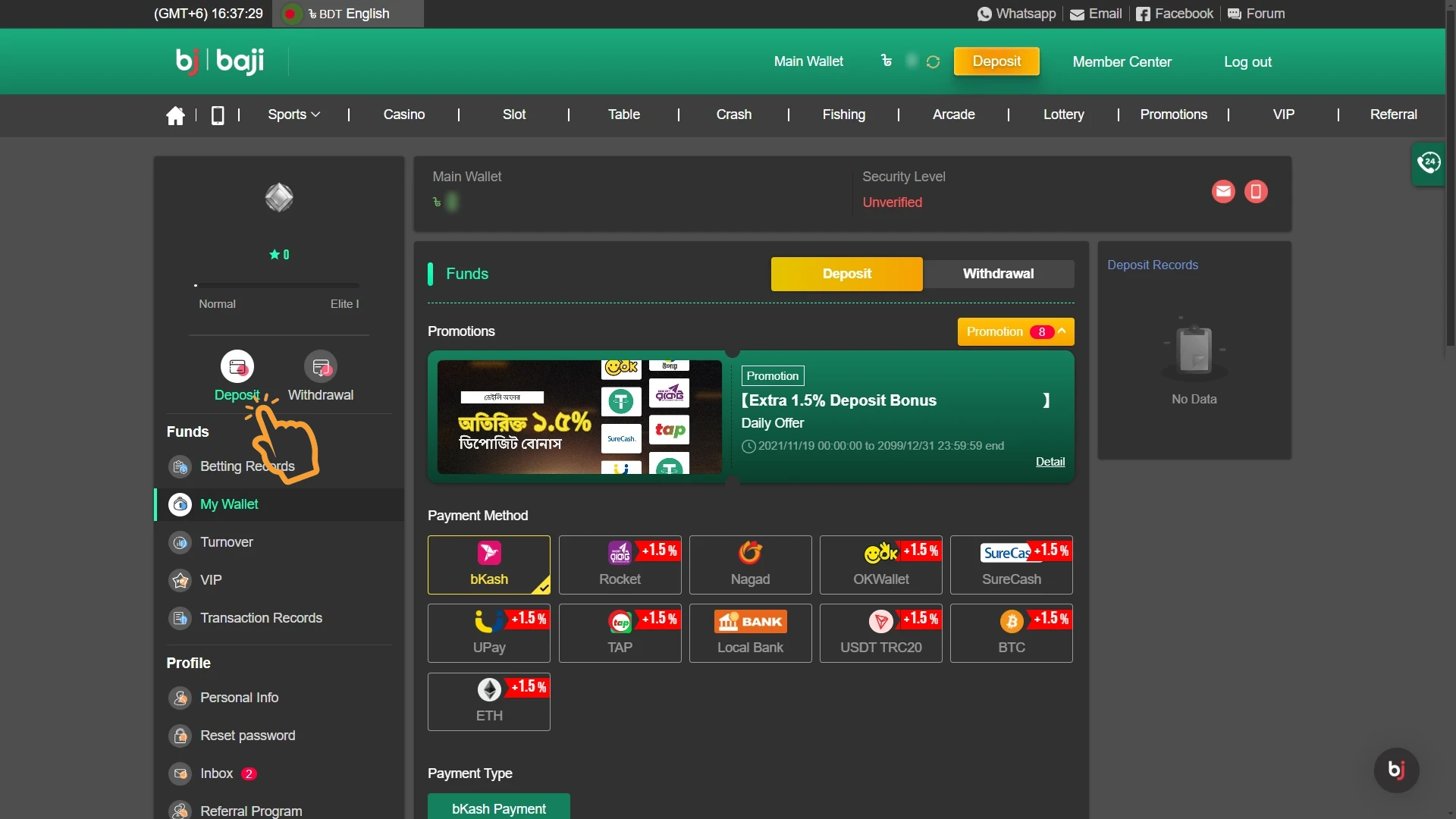Select UPay payment method
The height and width of the screenshot is (819, 1456).
(x=489, y=633)
